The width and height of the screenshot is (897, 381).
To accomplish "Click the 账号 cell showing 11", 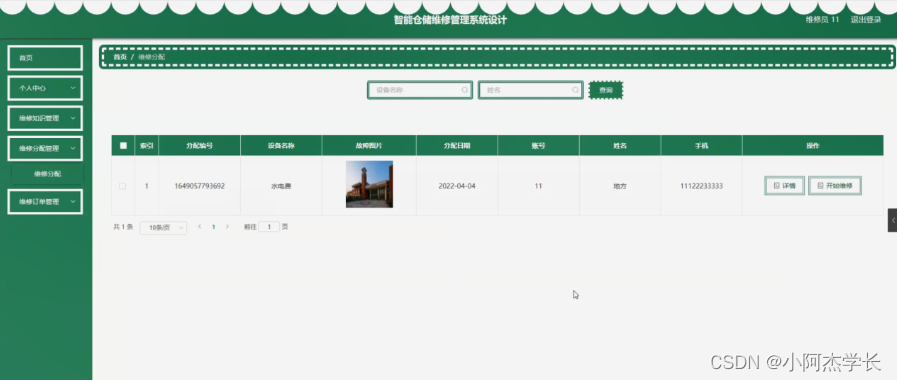I will point(538,186).
